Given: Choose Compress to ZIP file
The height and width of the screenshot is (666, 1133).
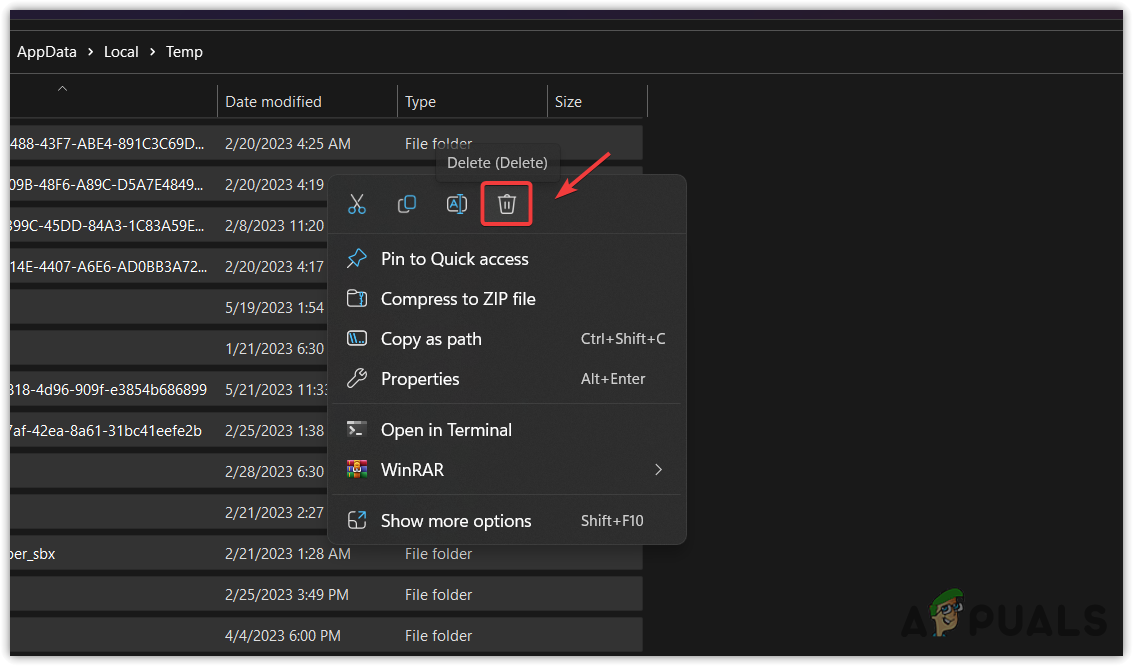Looking at the screenshot, I should coord(458,299).
